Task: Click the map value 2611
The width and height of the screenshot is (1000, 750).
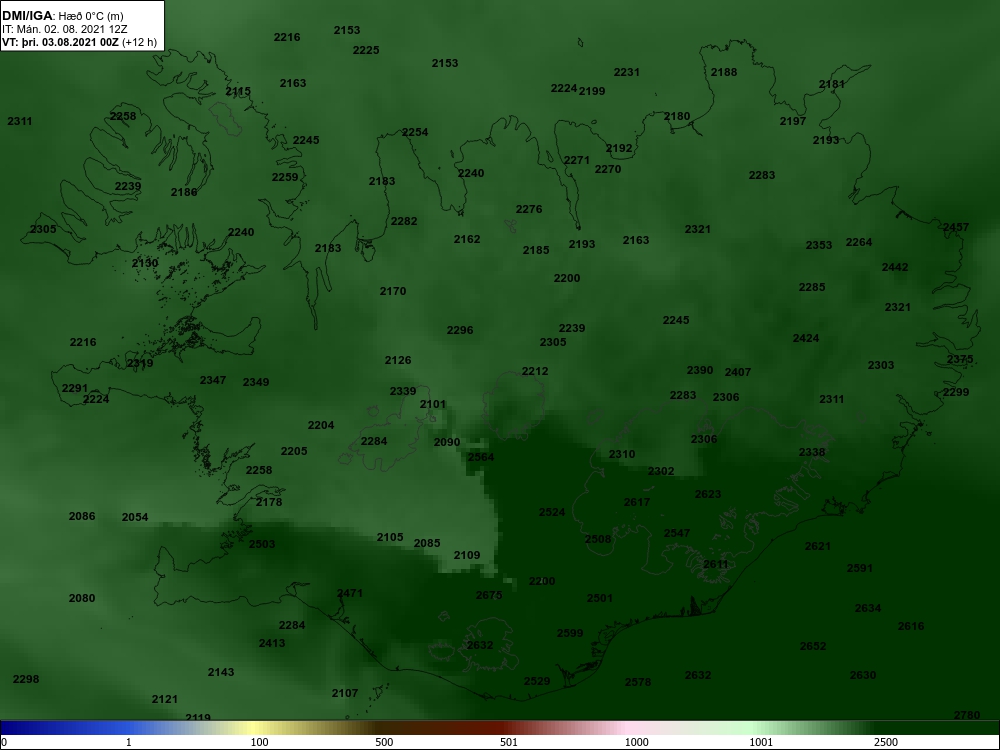Action: [716, 564]
